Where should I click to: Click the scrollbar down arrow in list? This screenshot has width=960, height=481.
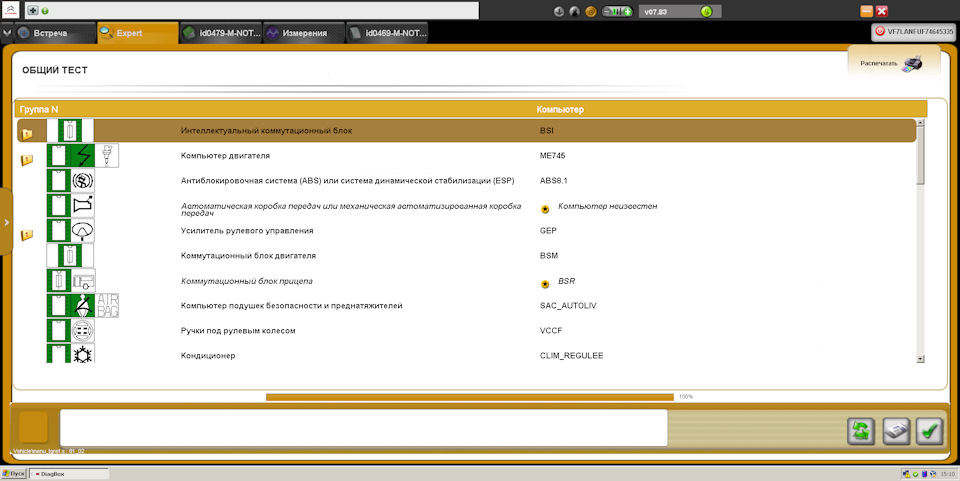[x=920, y=359]
